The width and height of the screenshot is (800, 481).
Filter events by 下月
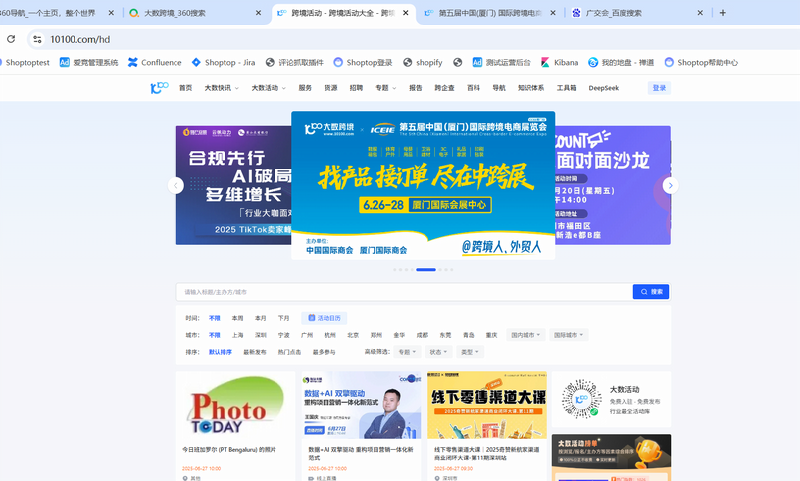coord(283,318)
